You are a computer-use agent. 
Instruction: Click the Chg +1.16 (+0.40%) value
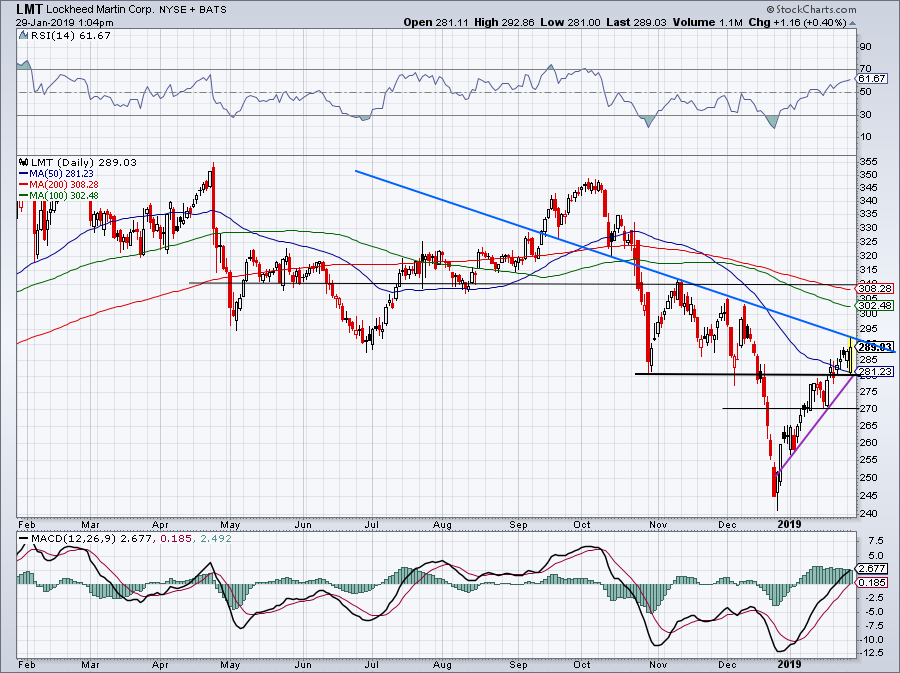(x=797, y=22)
